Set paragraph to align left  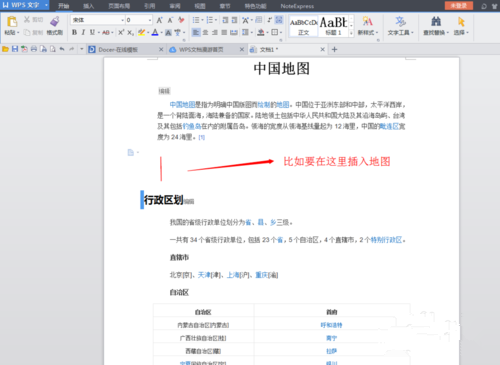[x=196, y=32]
